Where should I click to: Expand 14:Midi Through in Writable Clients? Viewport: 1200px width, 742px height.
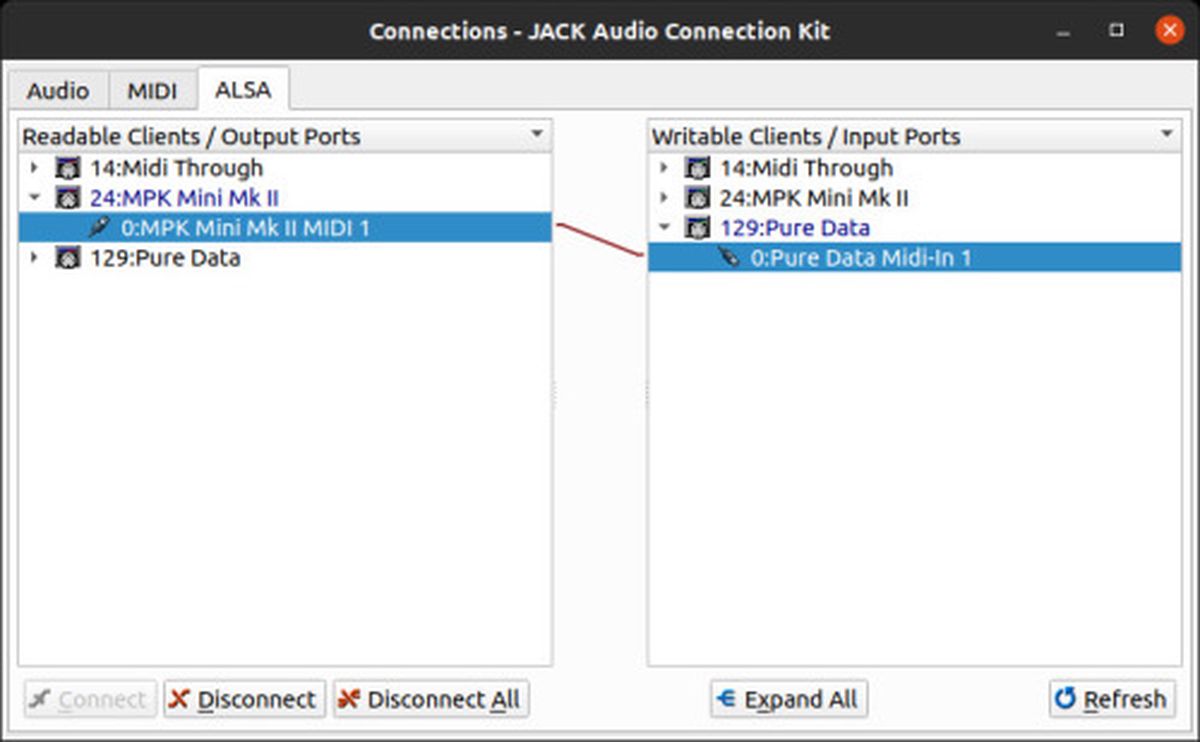[x=664, y=168]
